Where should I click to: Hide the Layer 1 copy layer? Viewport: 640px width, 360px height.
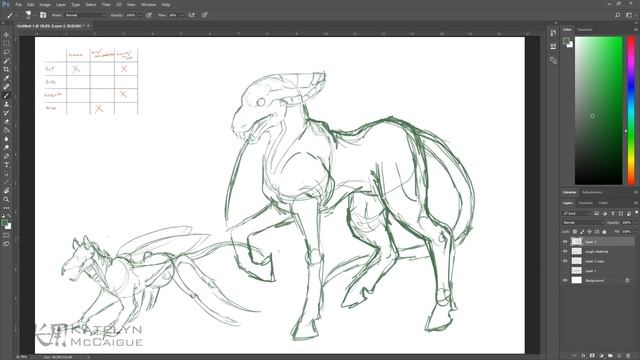[565, 261]
